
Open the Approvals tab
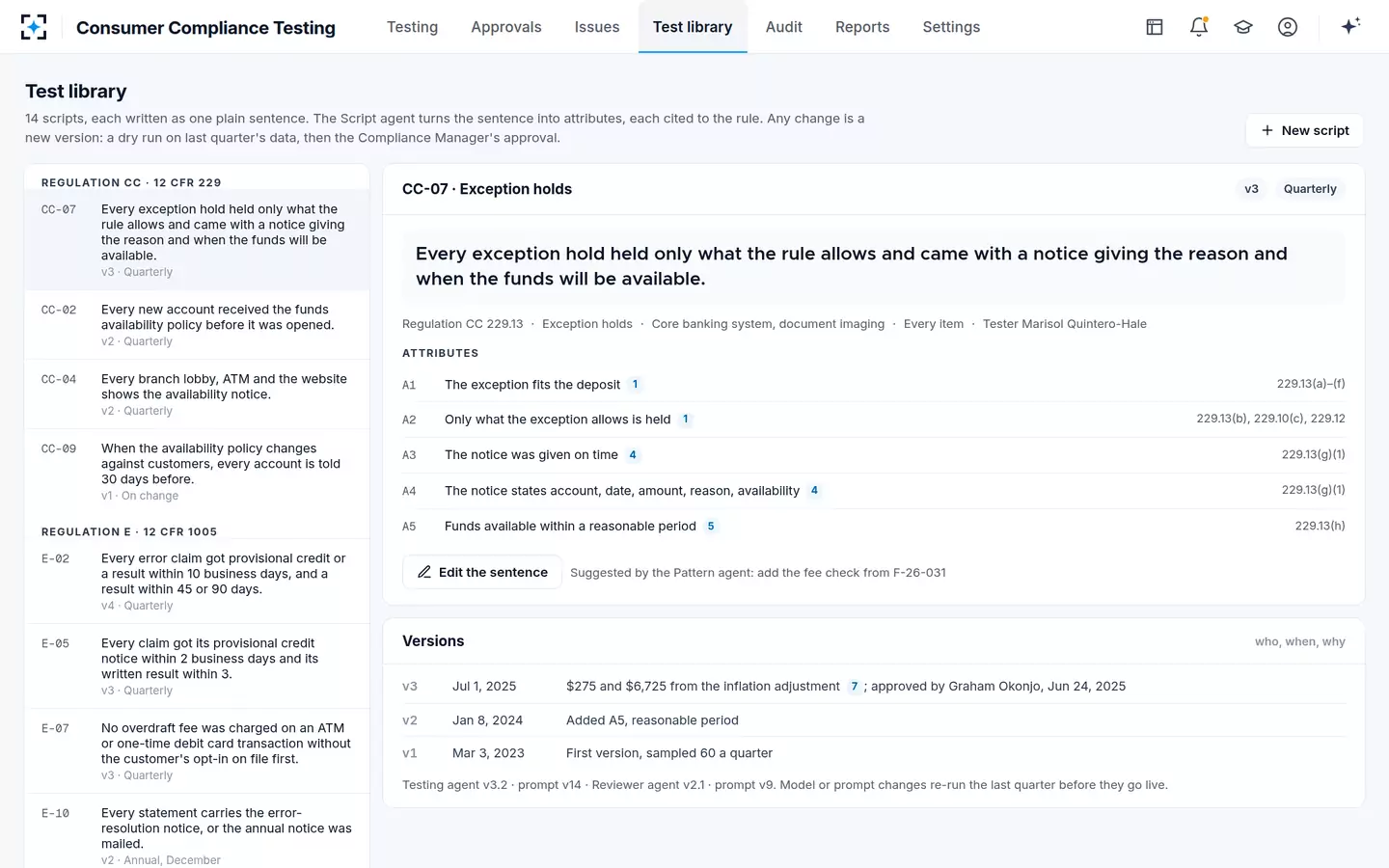(x=506, y=27)
